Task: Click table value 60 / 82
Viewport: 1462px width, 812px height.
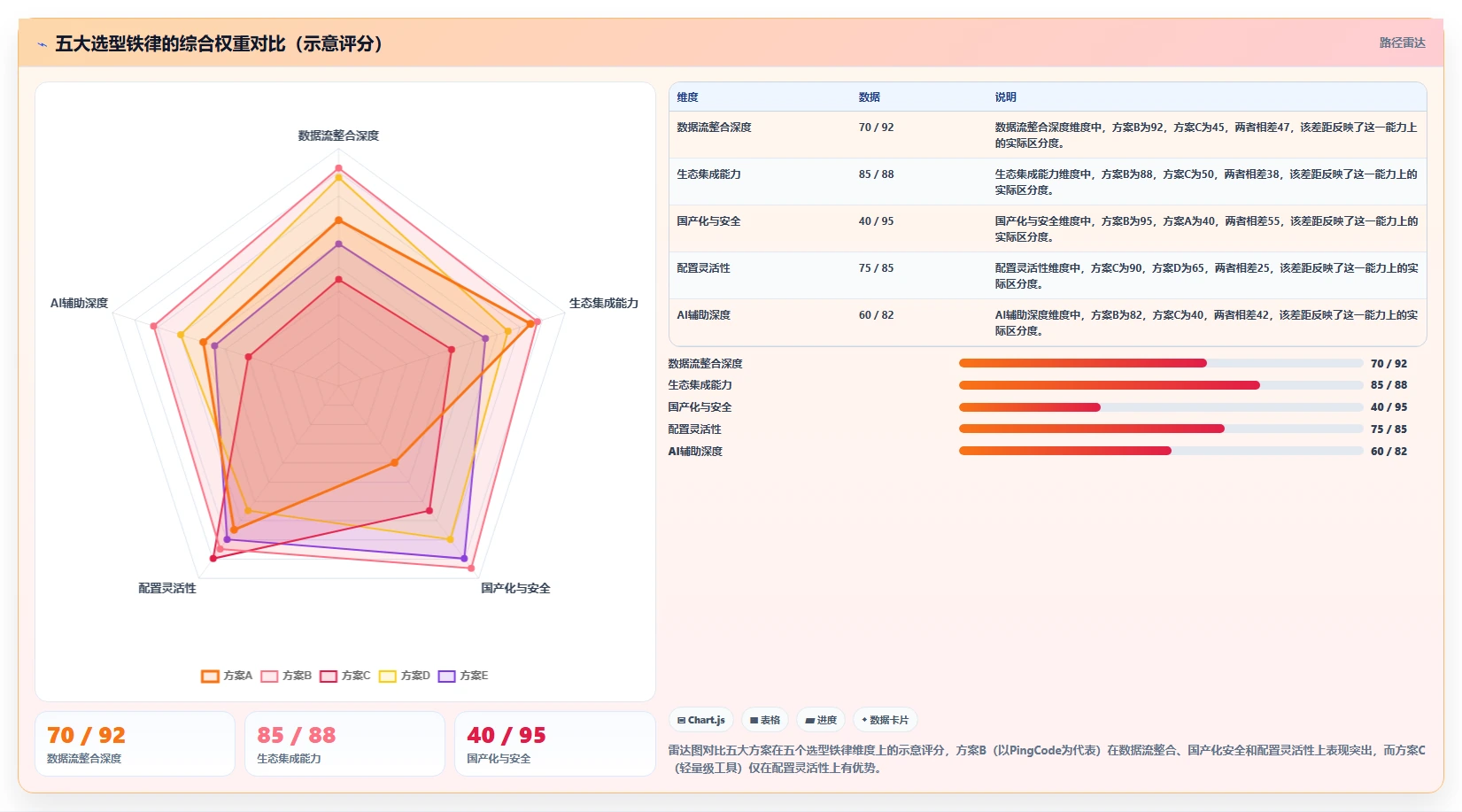Action: pos(876,315)
